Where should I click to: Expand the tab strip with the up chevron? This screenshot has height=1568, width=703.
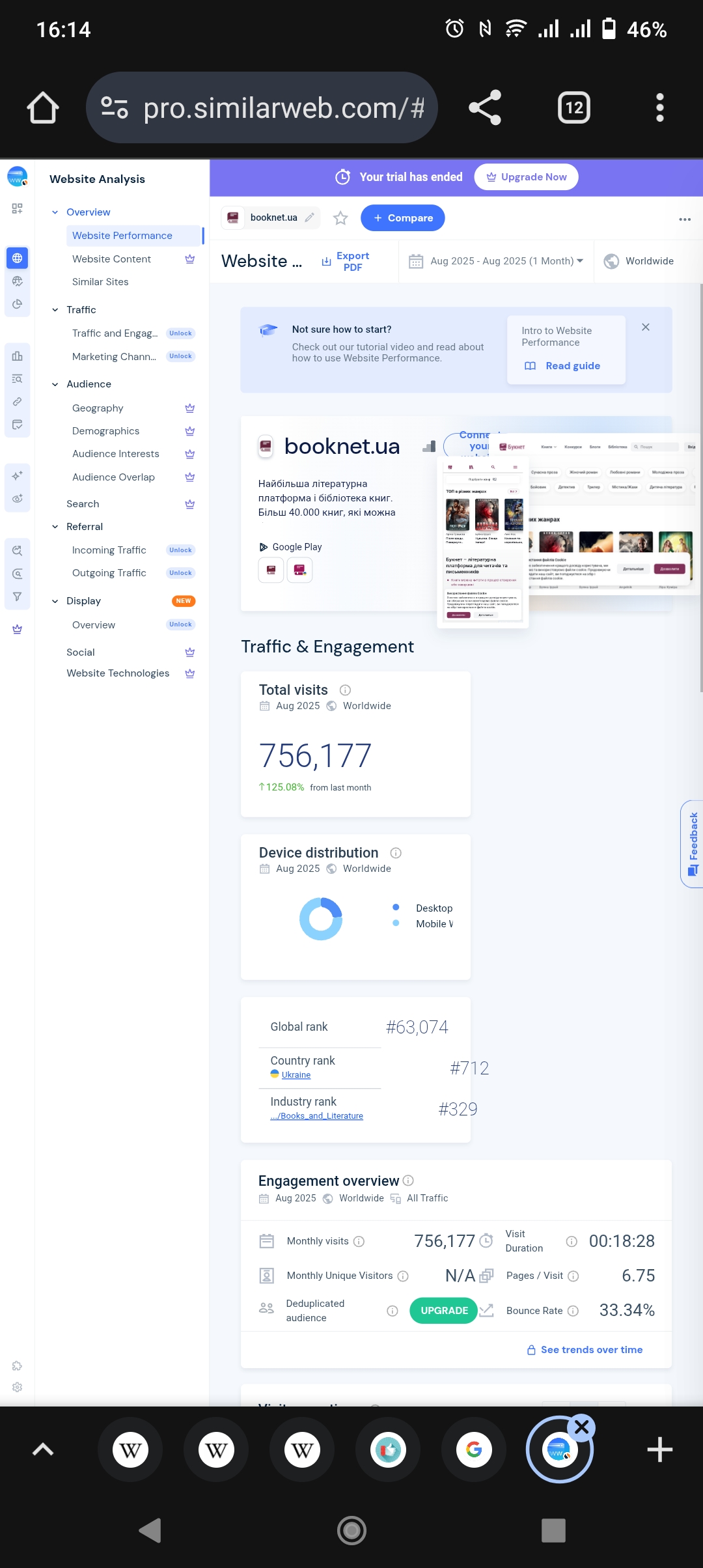pyautogui.click(x=43, y=1449)
